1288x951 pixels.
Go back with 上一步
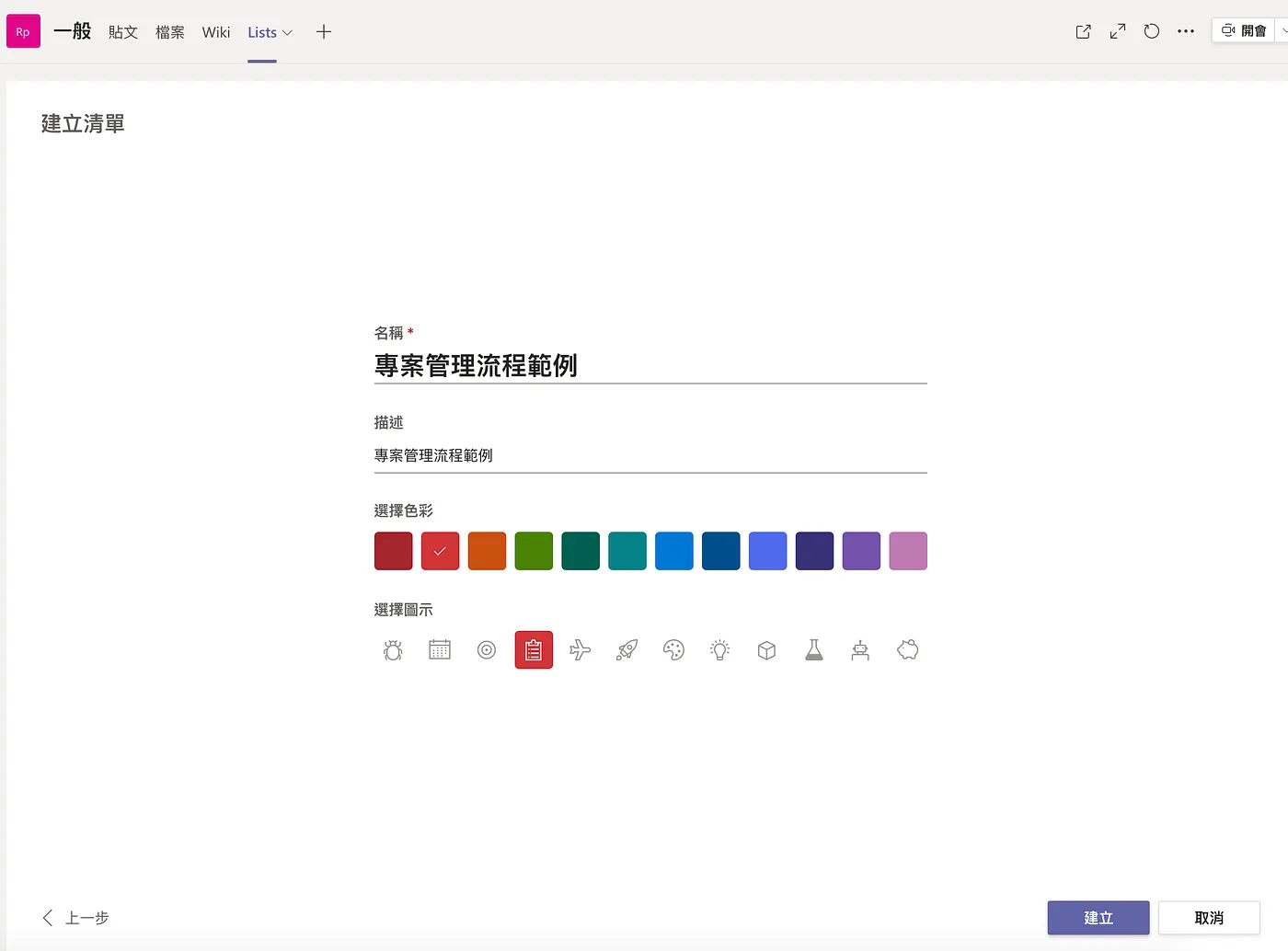pyautogui.click(x=75, y=918)
